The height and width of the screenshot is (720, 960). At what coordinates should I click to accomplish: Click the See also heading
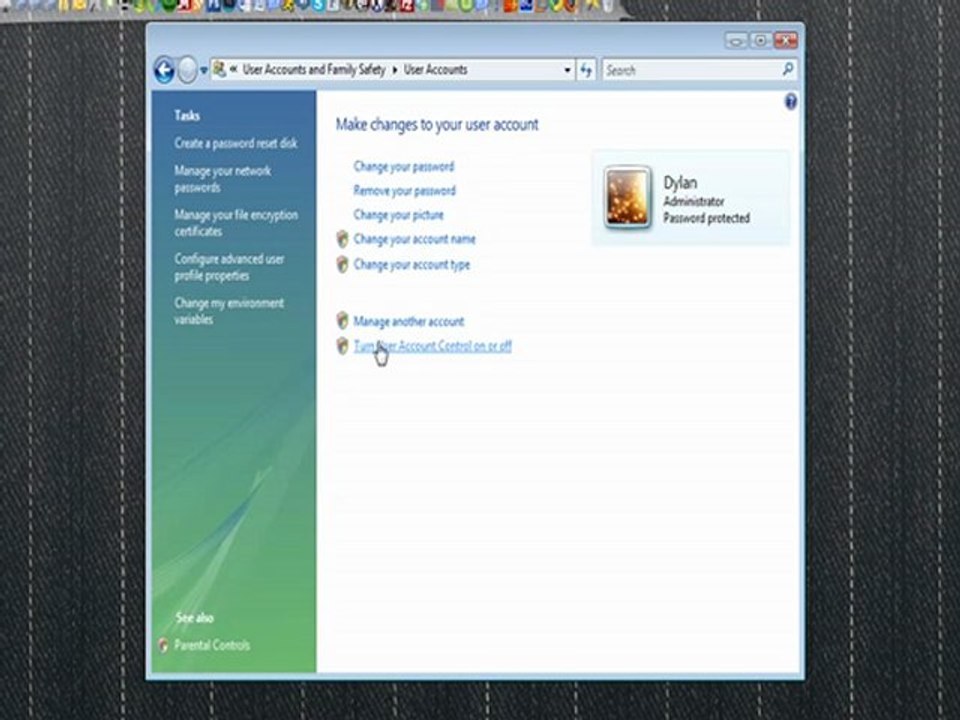pyautogui.click(x=195, y=618)
